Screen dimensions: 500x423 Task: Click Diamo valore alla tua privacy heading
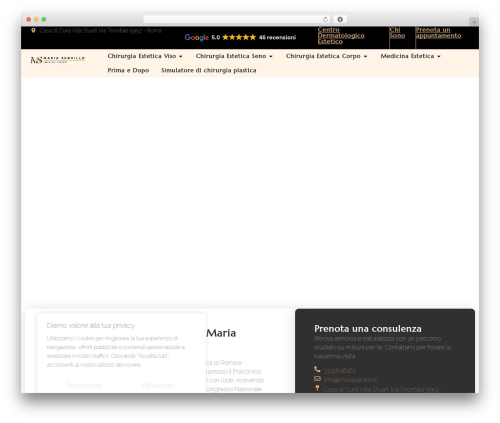(91, 325)
